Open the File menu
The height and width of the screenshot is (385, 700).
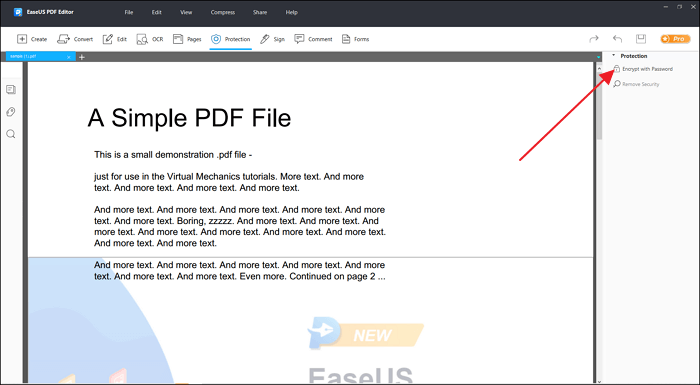[x=129, y=13]
